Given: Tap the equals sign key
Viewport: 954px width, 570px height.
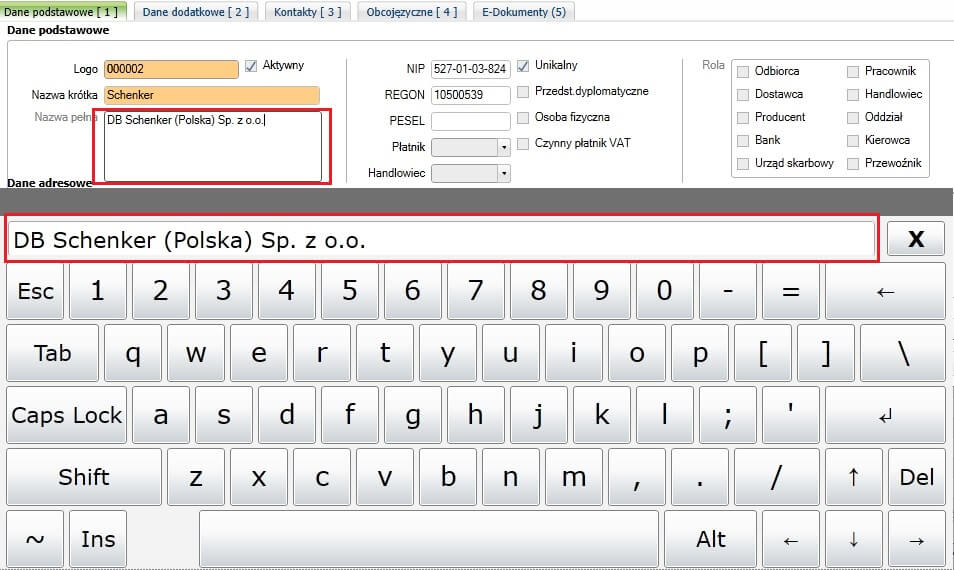Looking at the screenshot, I should coord(790,291).
